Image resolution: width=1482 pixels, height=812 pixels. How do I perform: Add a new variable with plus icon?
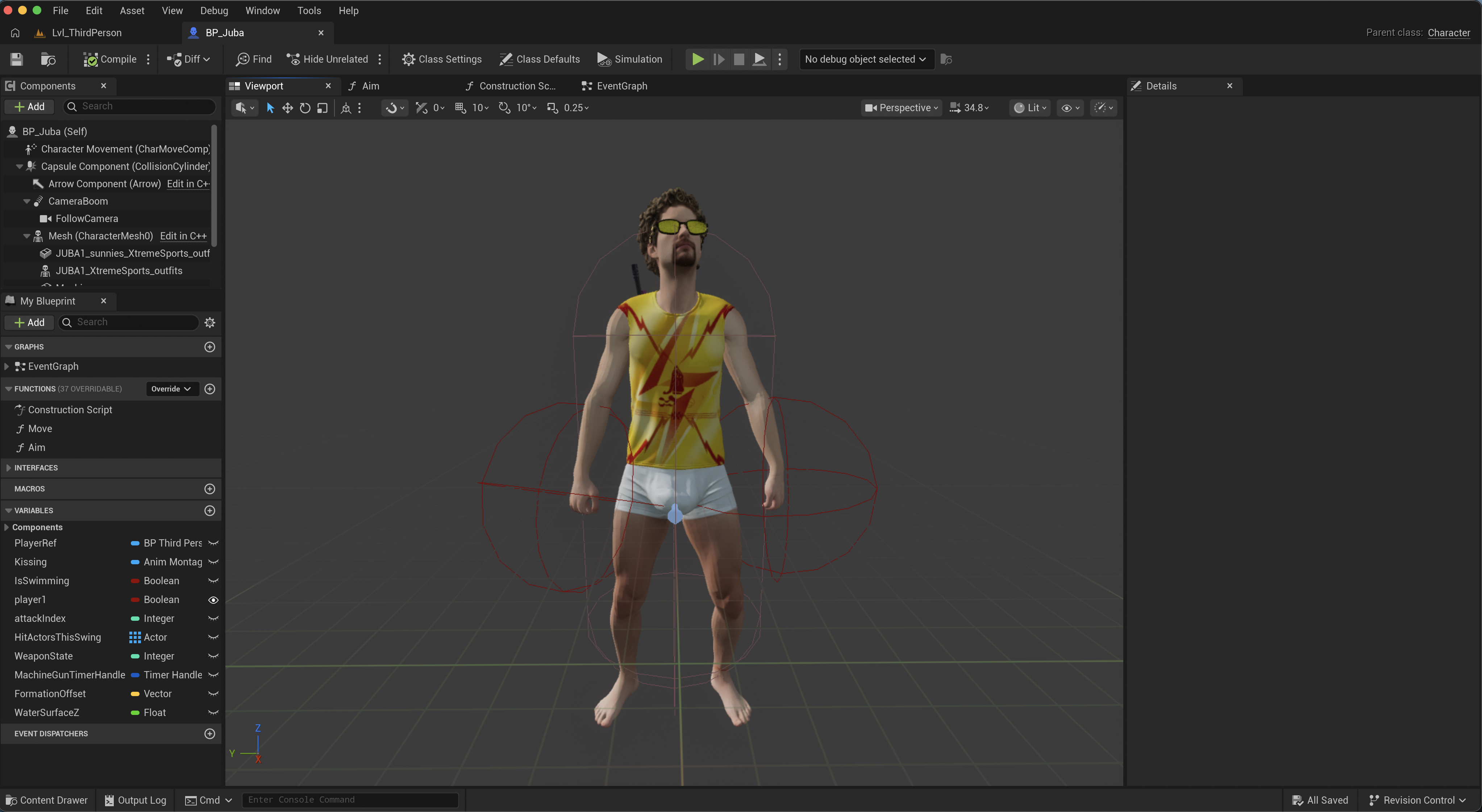pos(210,511)
